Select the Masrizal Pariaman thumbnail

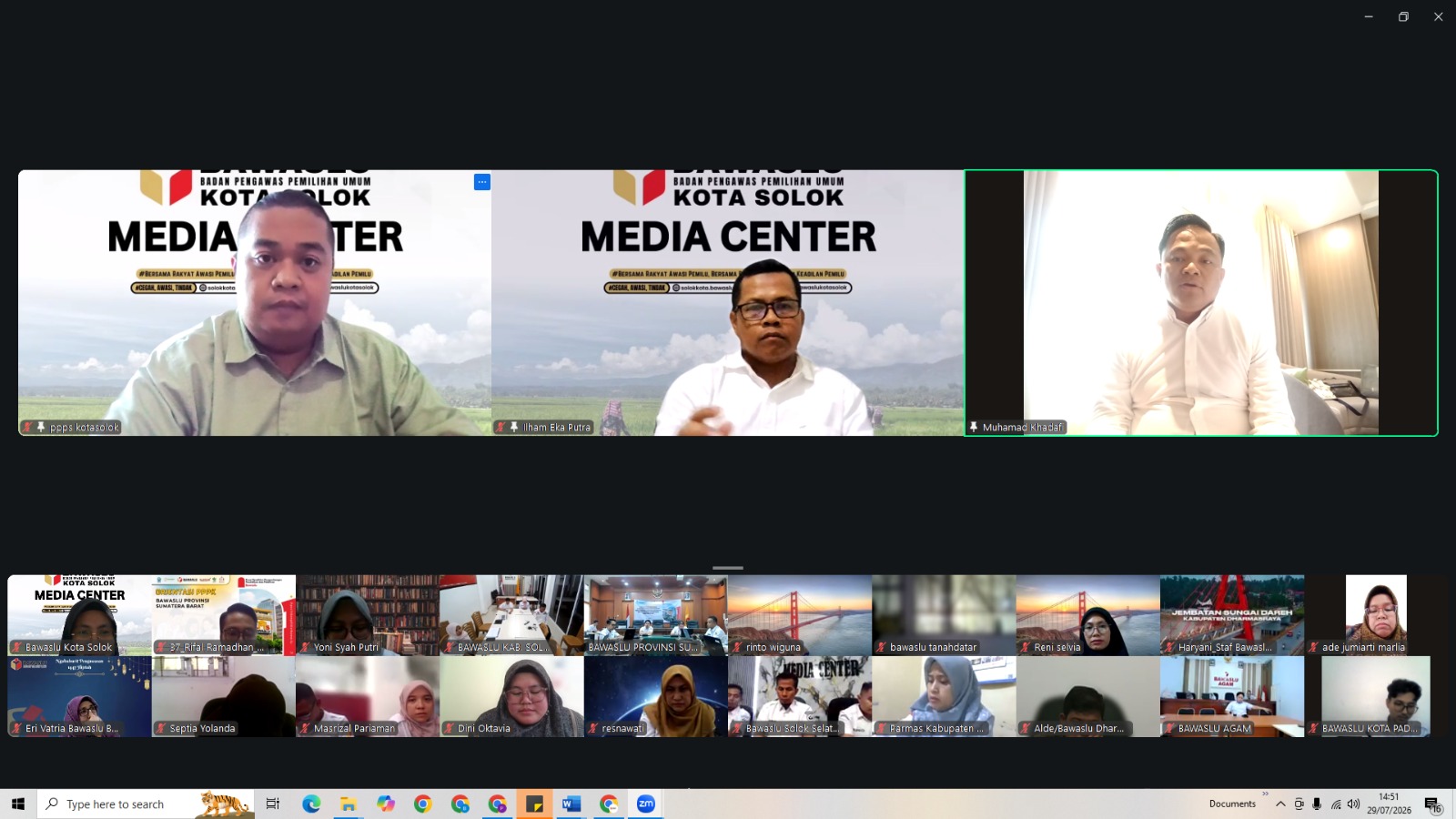pos(368,697)
